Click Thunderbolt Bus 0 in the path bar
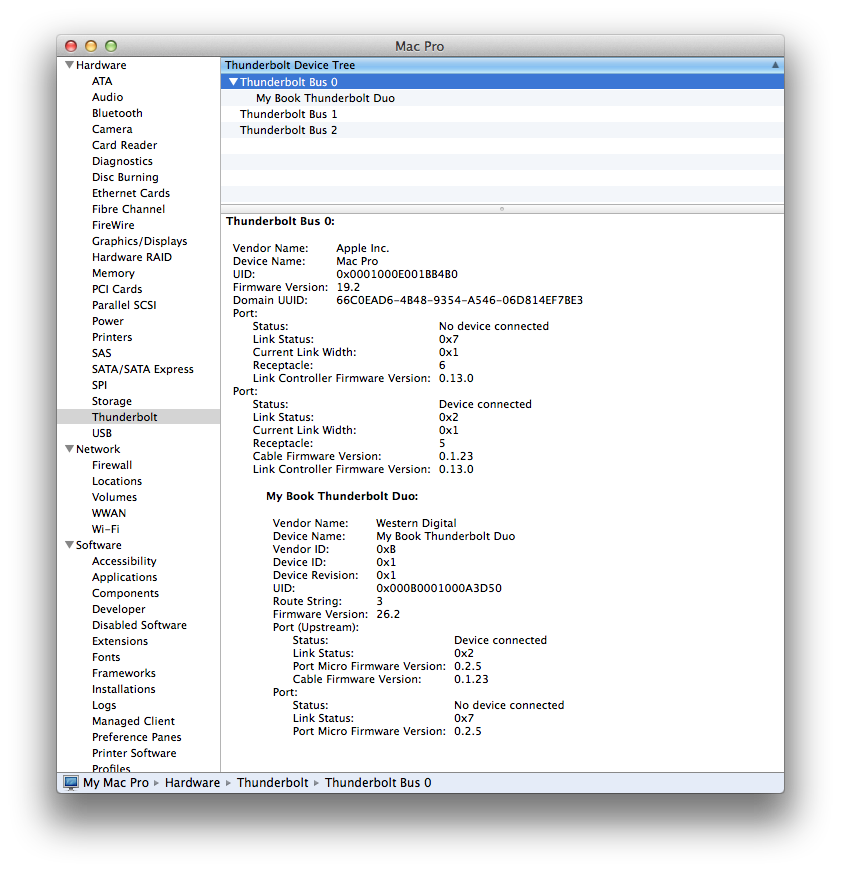Viewport: 841px width, 872px height. [x=378, y=782]
